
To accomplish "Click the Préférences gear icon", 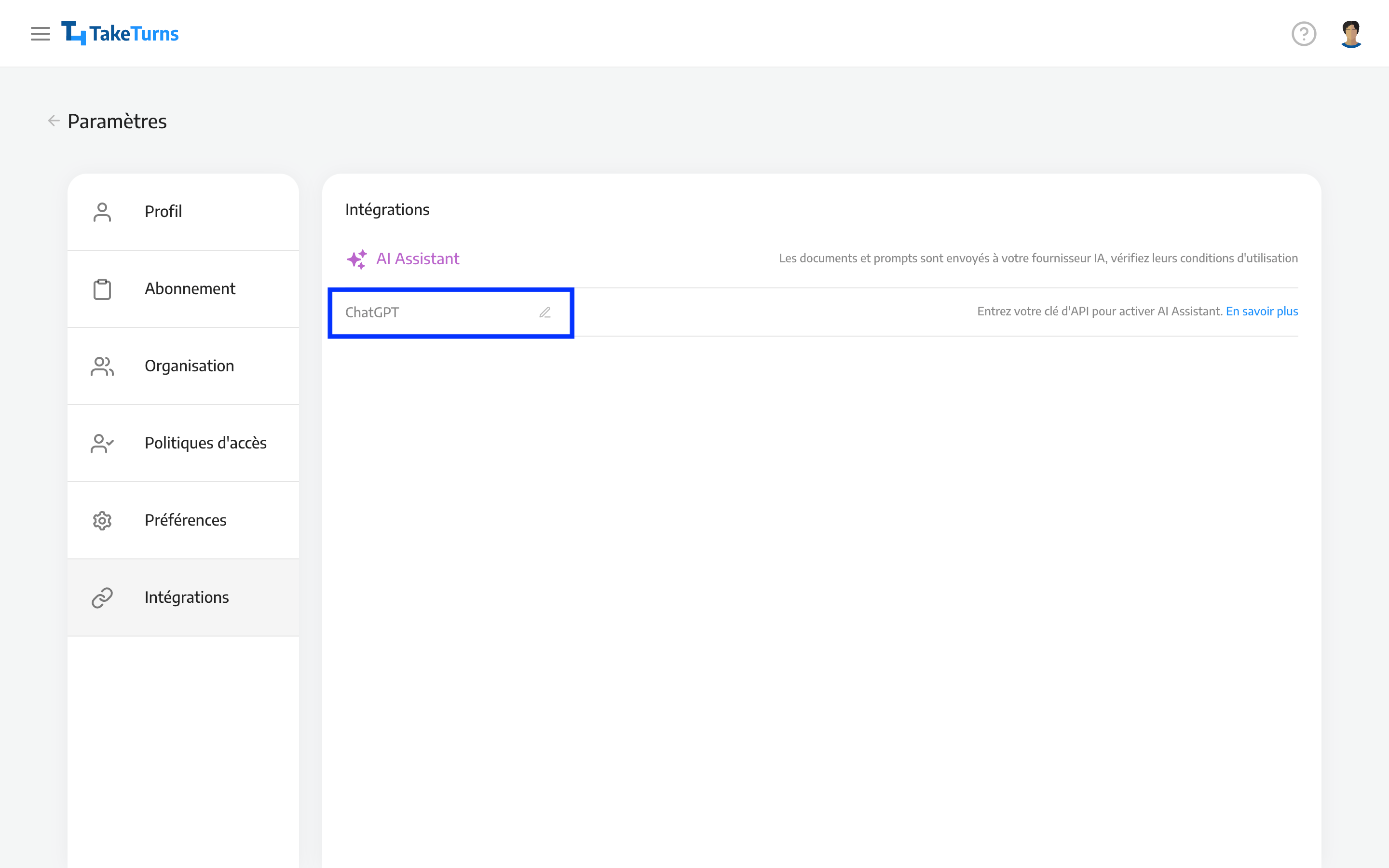I will 102,520.
